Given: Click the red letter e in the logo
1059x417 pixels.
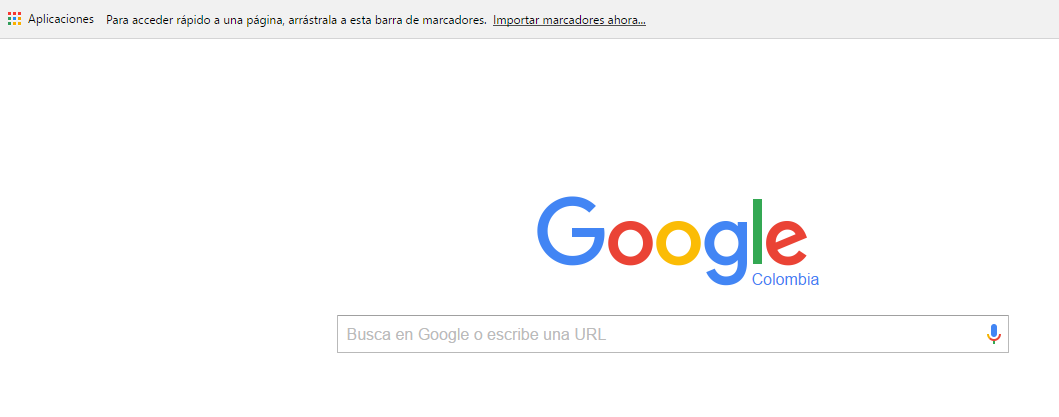Looking at the screenshot, I should point(786,243).
